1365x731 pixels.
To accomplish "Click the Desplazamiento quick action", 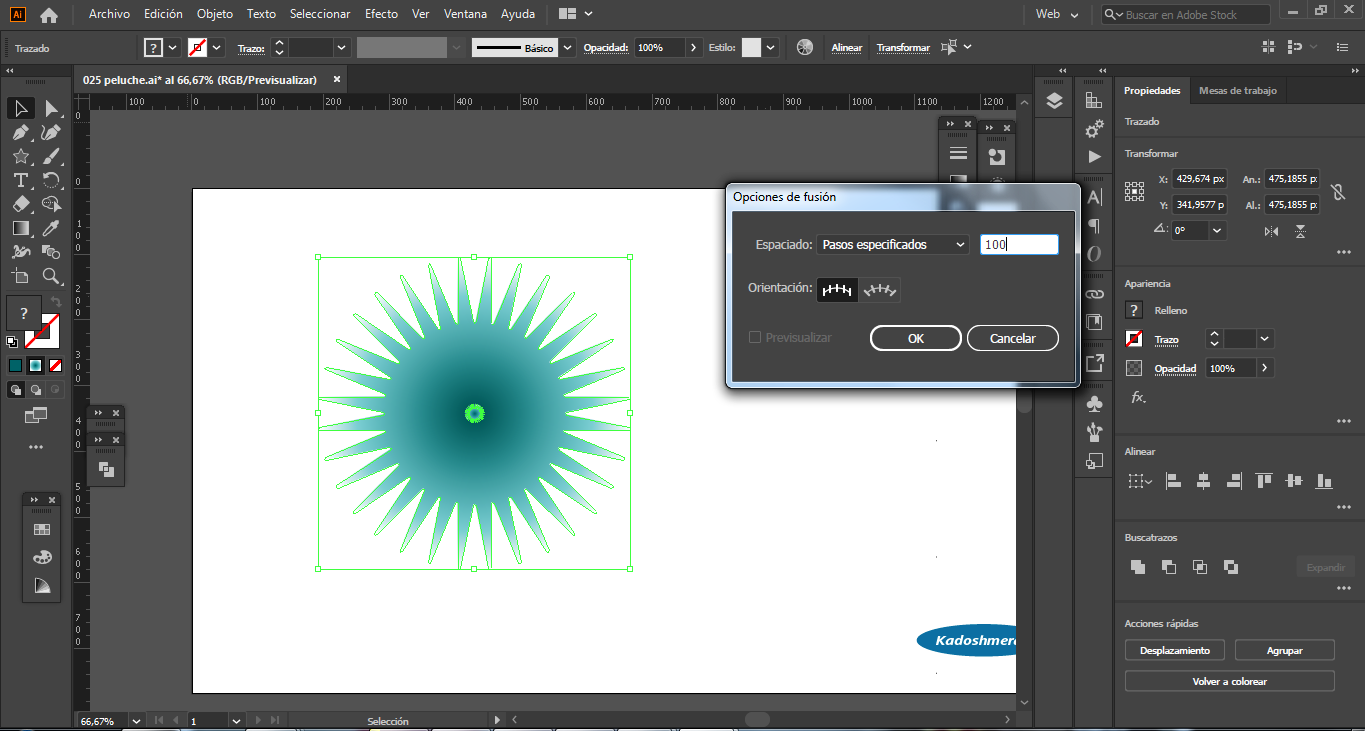I will (1175, 650).
